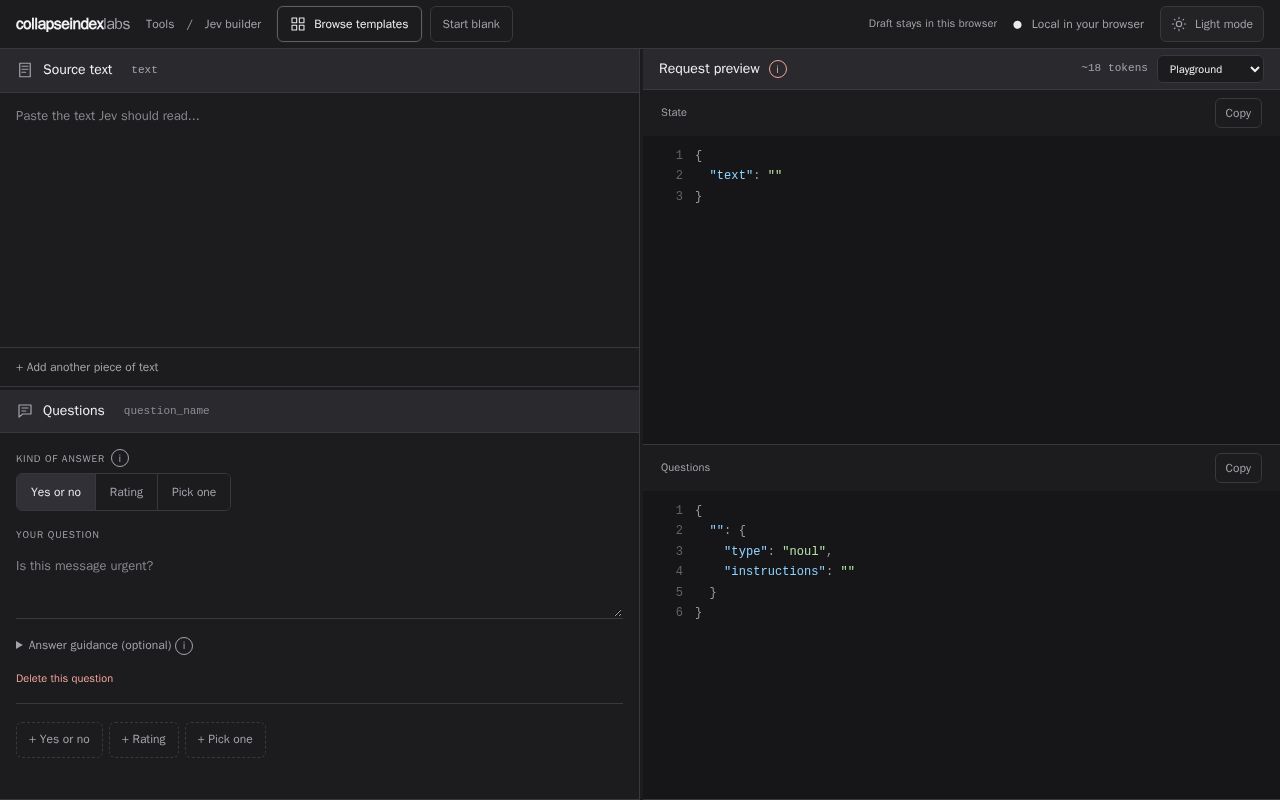Click the sun icon for Light mode

click(1179, 24)
